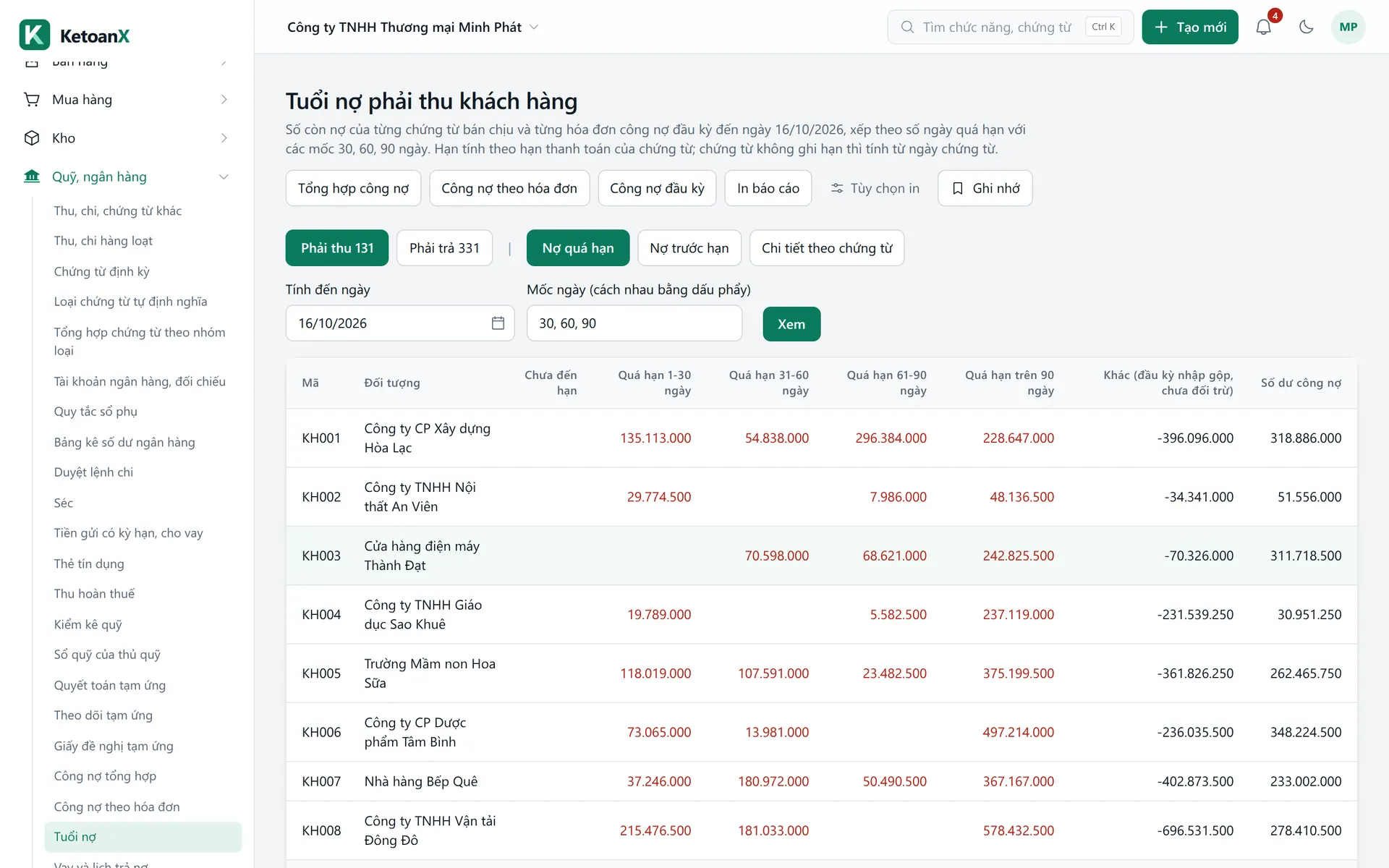Open calendar picker in date field
Screen dimensions: 1389x868
coord(498,323)
